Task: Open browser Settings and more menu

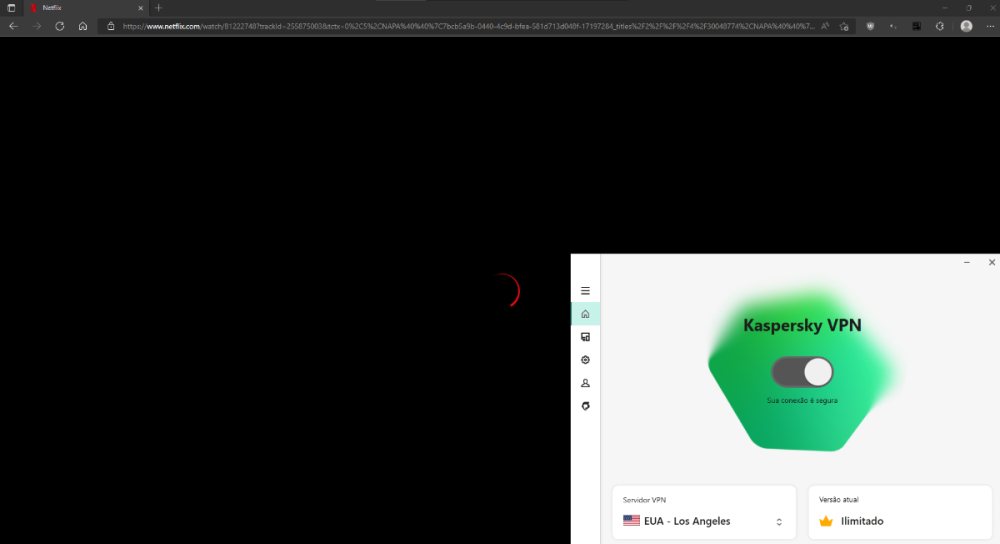Action: (x=990, y=26)
